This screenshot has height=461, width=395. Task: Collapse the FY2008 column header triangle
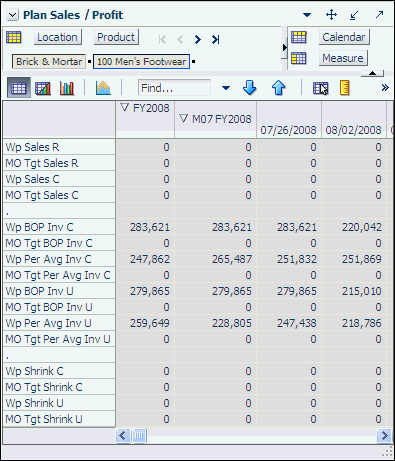tap(124, 107)
